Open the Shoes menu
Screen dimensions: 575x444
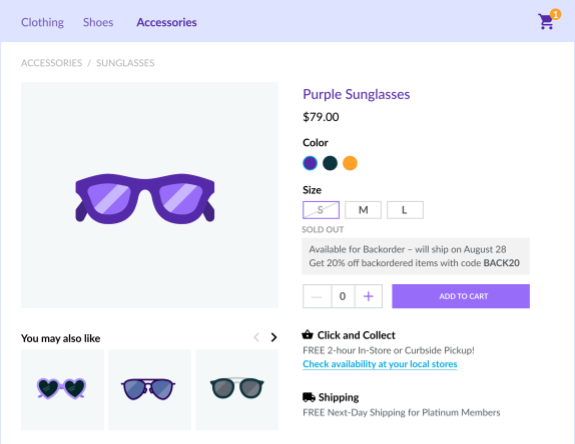coord(98,22)
